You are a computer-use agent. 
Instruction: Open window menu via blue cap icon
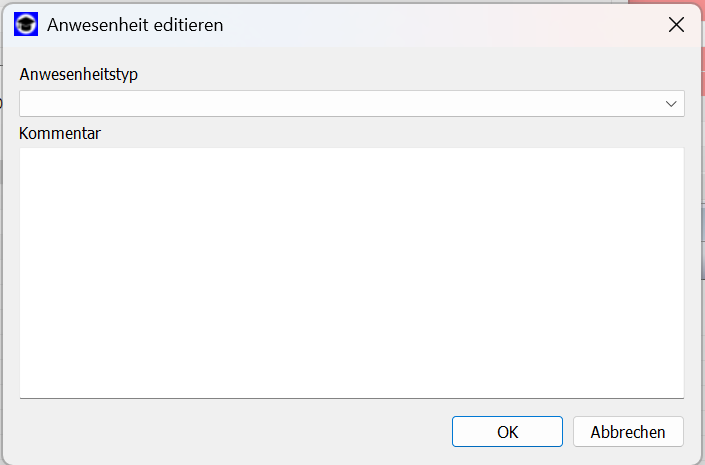click(x=26, y=24)
